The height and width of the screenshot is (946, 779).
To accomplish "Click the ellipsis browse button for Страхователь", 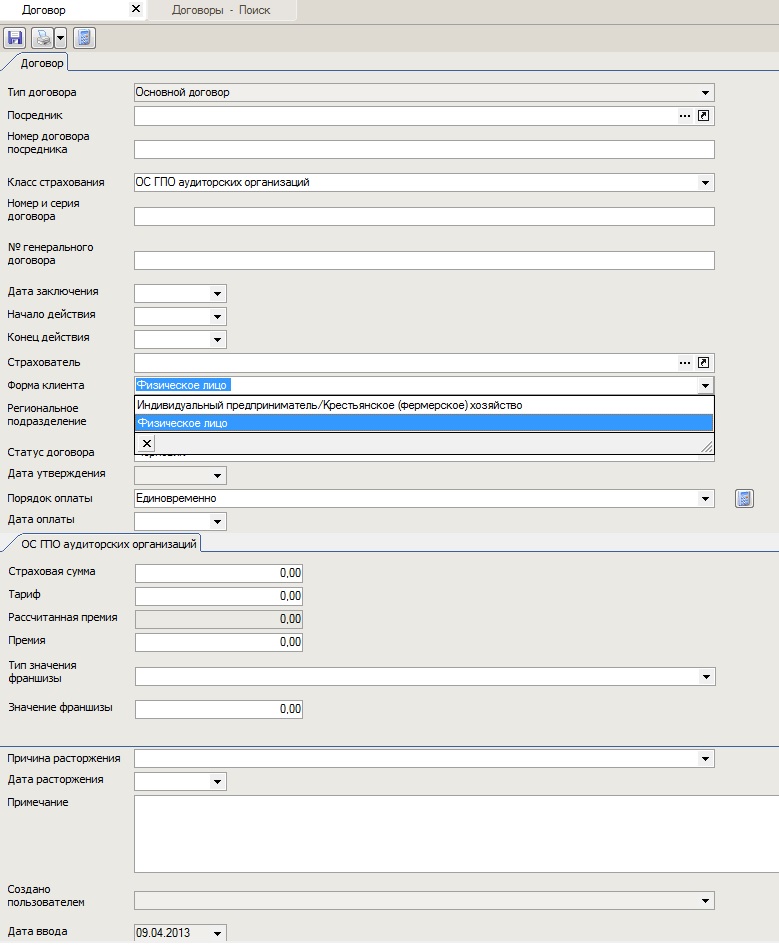I will pos(685,363).
